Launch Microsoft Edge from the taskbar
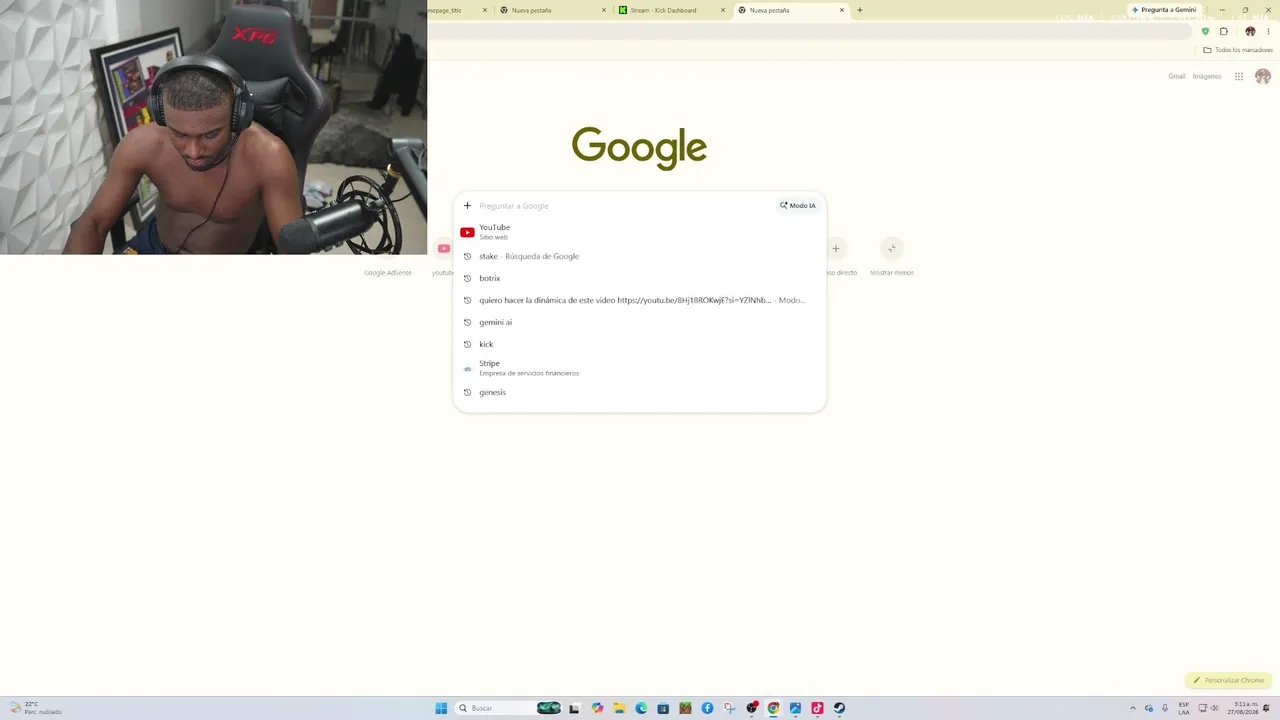This screenshot has height=720, width=1280. pos(641,708)
